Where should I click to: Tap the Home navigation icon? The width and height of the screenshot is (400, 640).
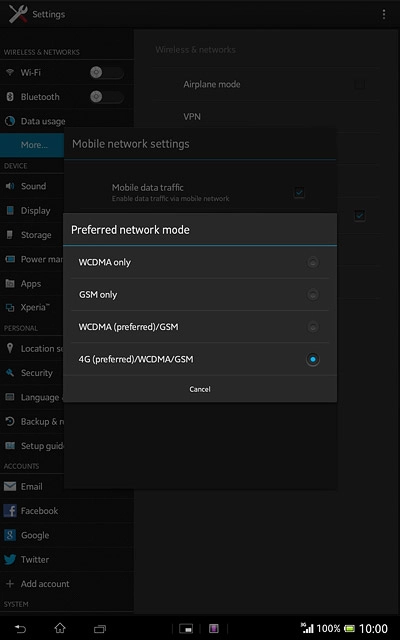tap(60, 628)
